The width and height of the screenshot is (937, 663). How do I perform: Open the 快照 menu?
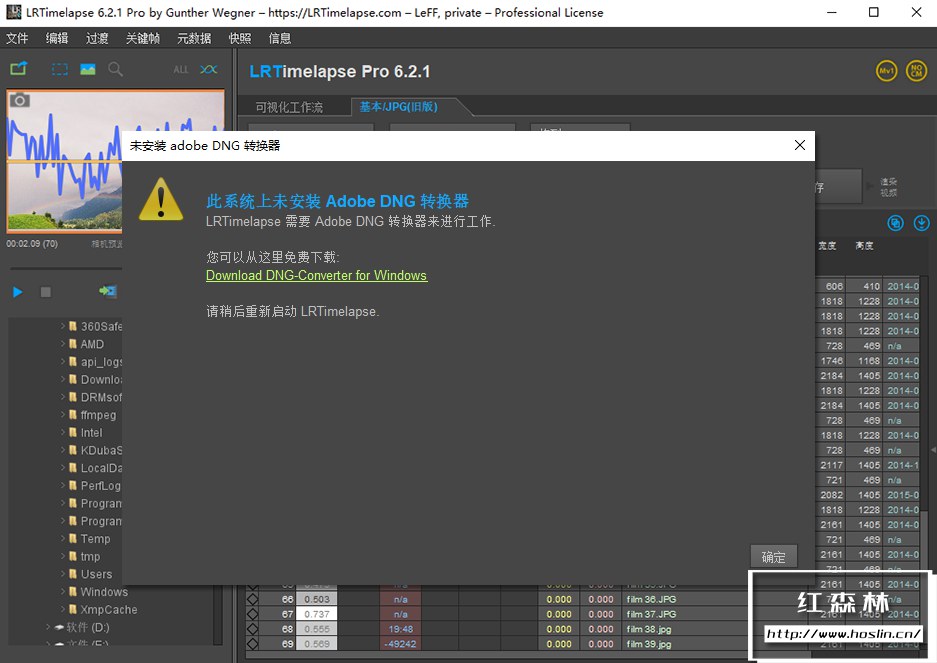pyautogui.click(x=240, y=38)
